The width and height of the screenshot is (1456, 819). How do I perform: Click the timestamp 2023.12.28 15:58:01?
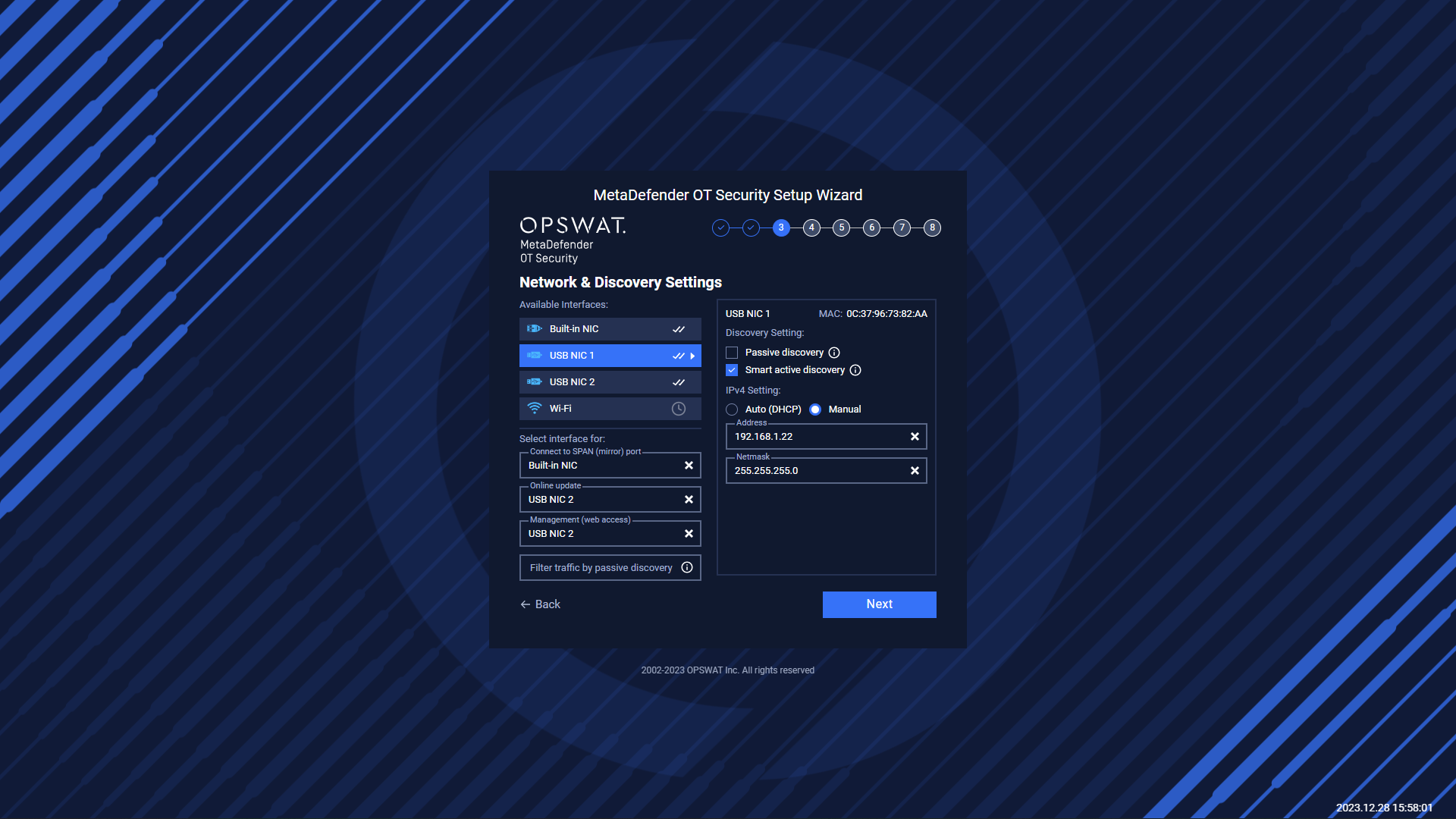point(1384,808)
